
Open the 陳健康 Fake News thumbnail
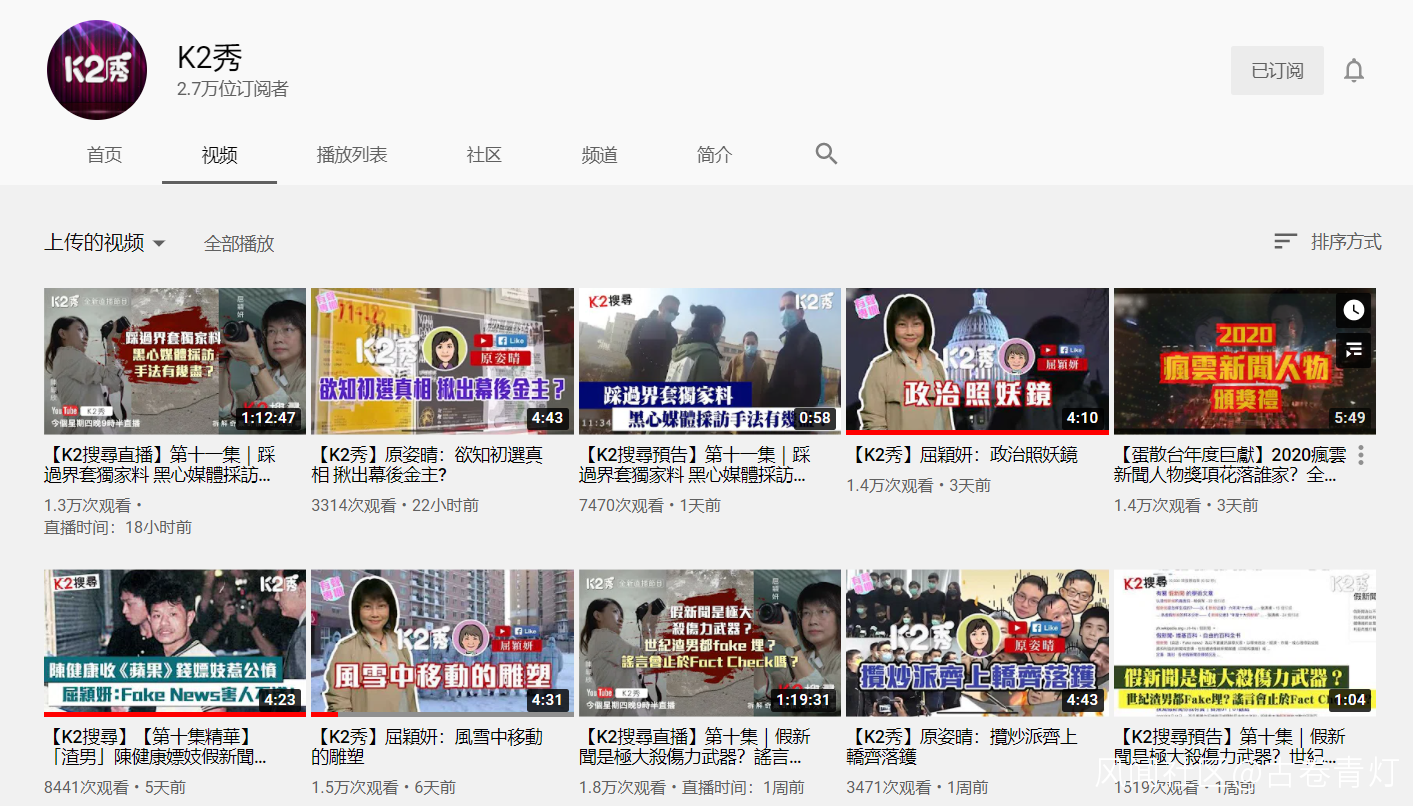(175, 643)
